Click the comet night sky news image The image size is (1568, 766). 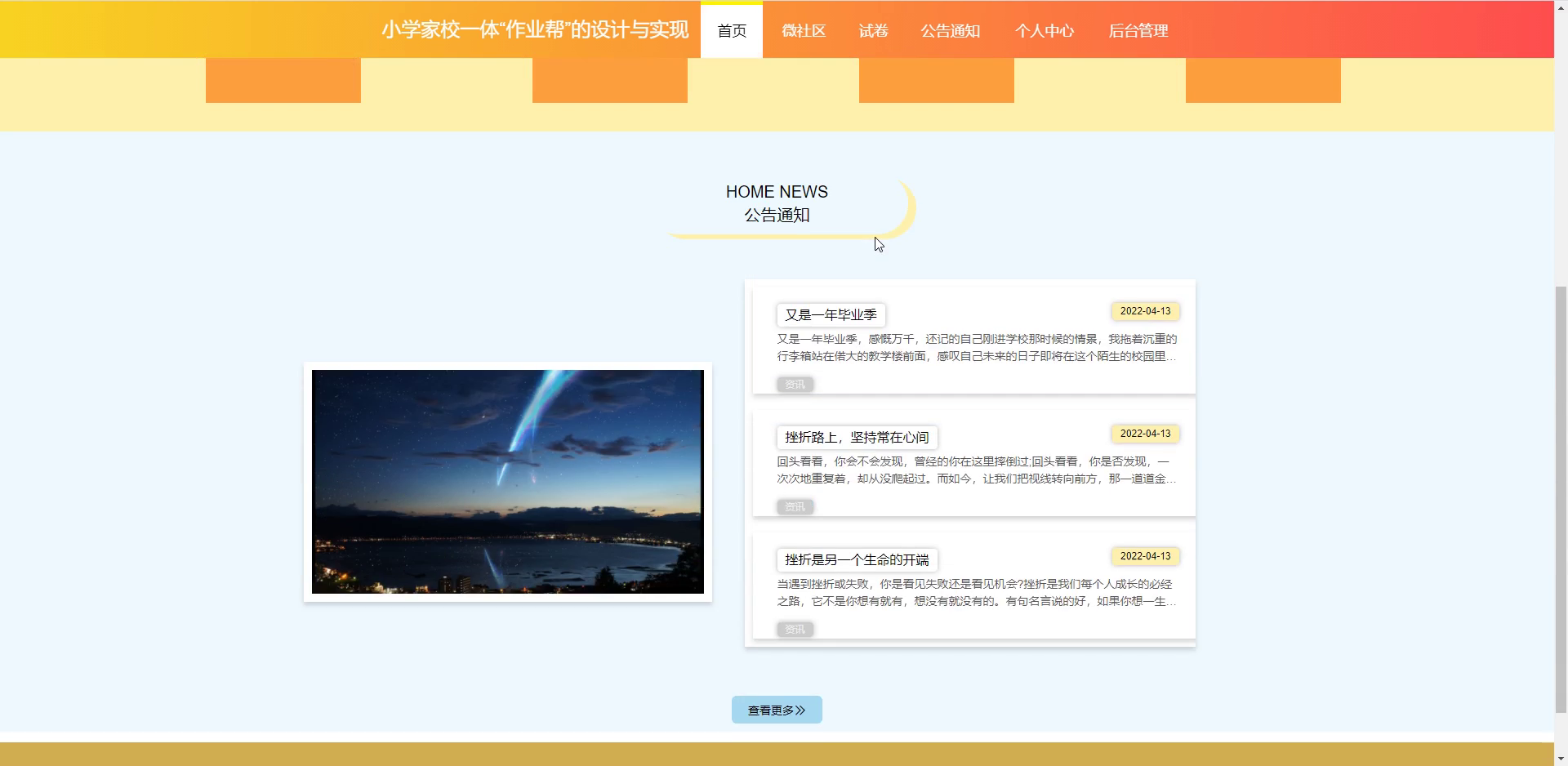pyautogui.click(x=508, y=482)
